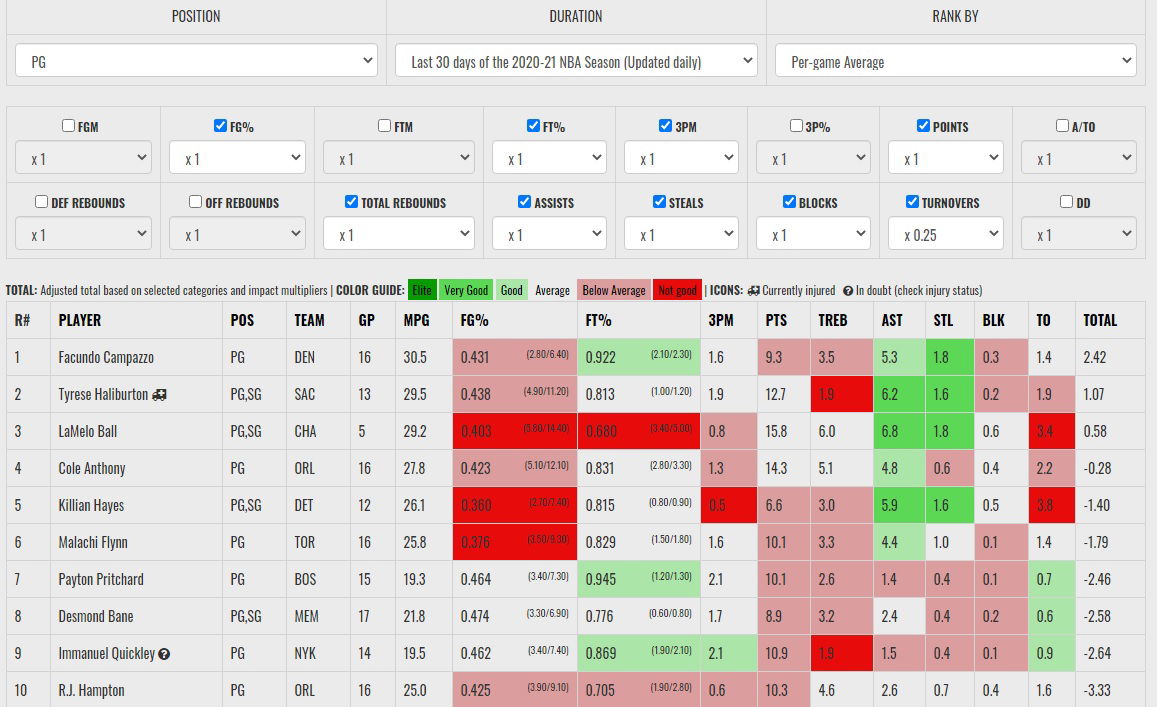Image resolution: width=1157 pixels, height=707 pixels.
Task: Click Killian Hayes' turnovers cell 3.8
Action: [x=1051, y=506]
